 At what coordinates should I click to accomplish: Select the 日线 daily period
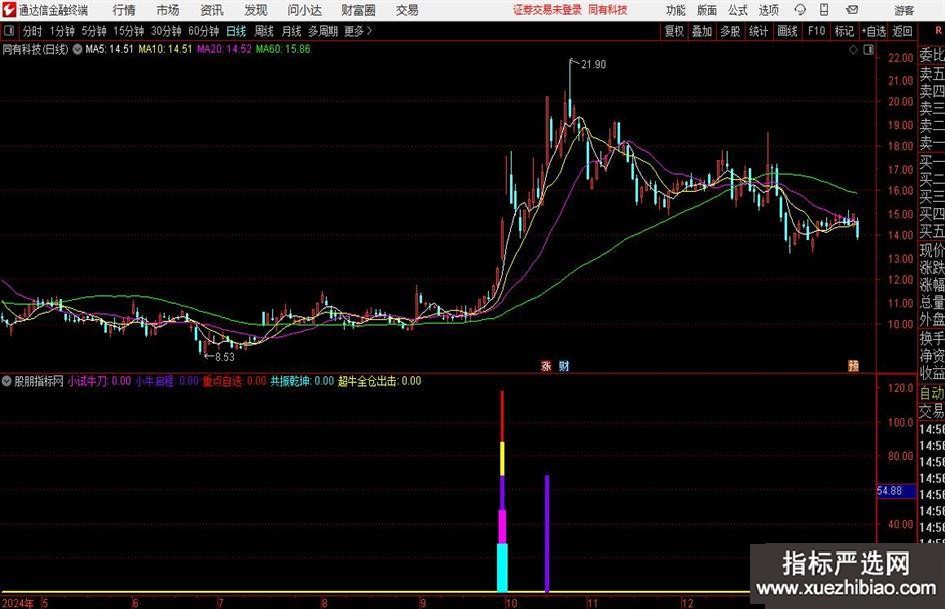pos(236,31)
